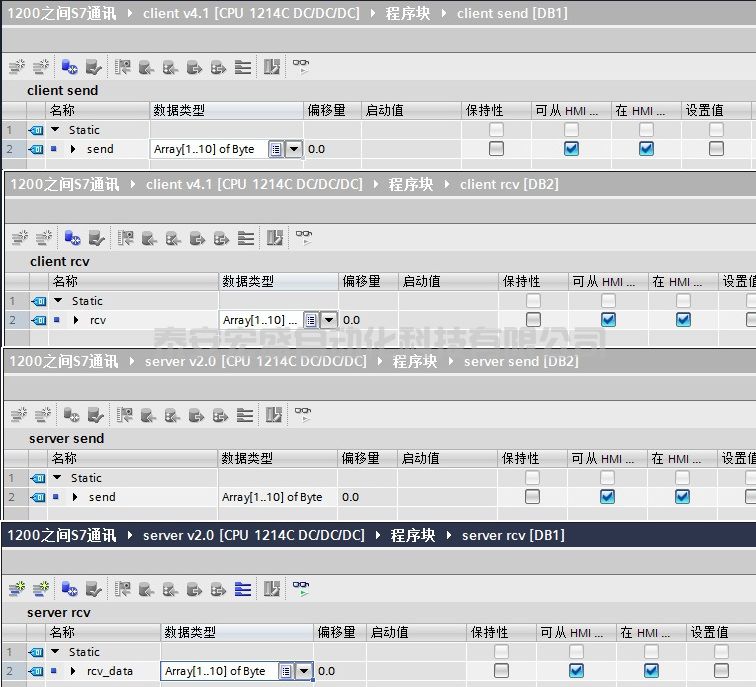Click data type field of rcv_data row

pos(218,671)
